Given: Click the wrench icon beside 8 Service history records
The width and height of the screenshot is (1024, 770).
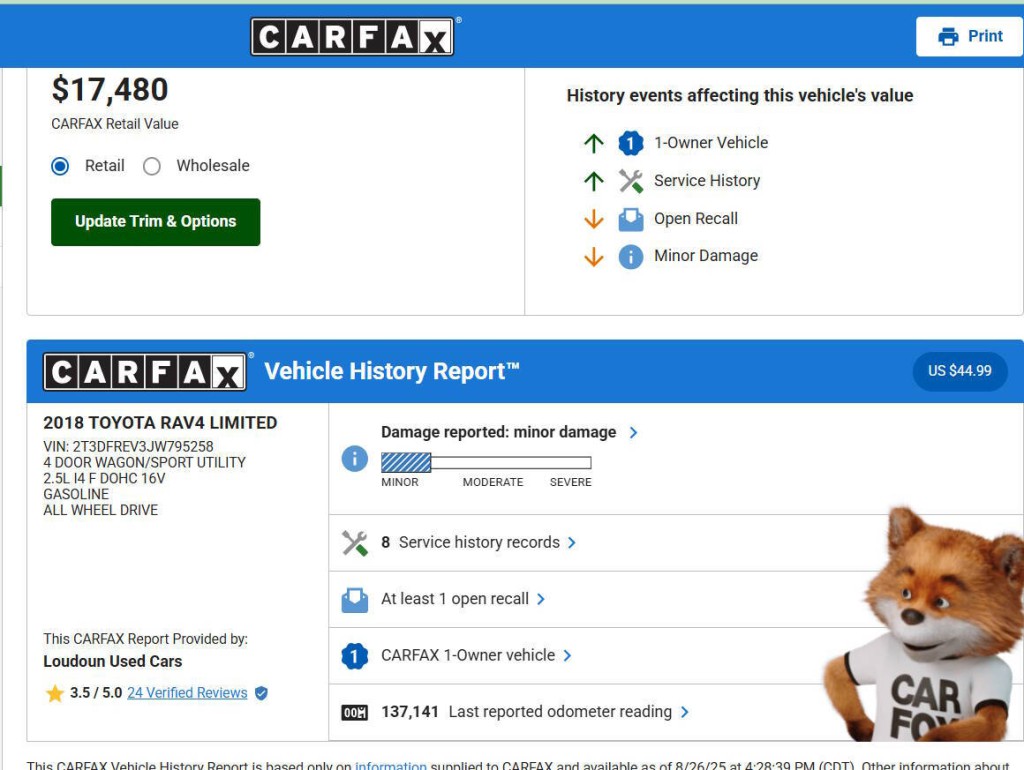Looking at the screenshot, I should [x=355, y=543].
